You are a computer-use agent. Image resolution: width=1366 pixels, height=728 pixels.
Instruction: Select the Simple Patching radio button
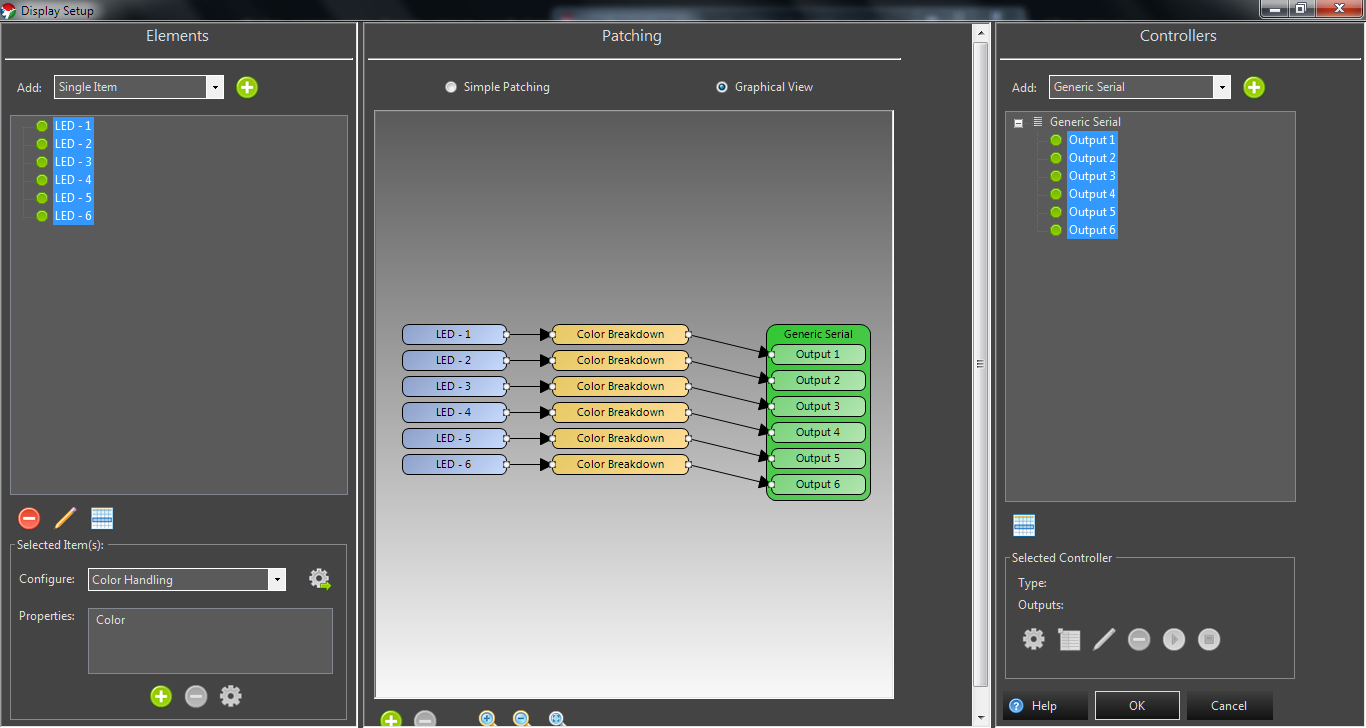coord(451,87)
